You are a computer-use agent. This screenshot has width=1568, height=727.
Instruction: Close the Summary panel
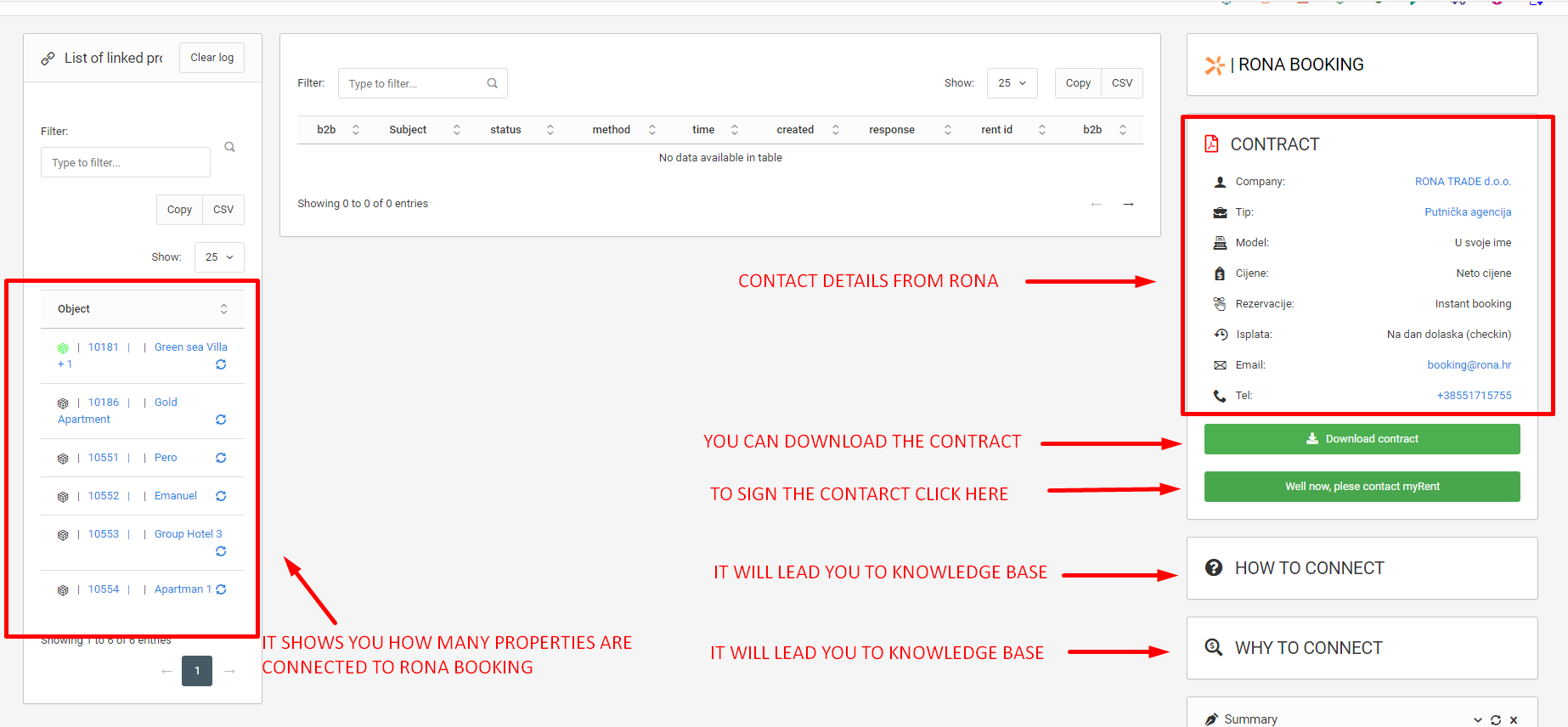pos(1514,720)
